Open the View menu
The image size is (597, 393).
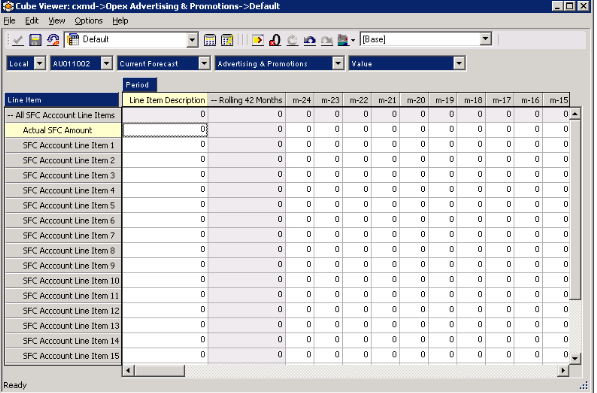click(x=57, y=21)
